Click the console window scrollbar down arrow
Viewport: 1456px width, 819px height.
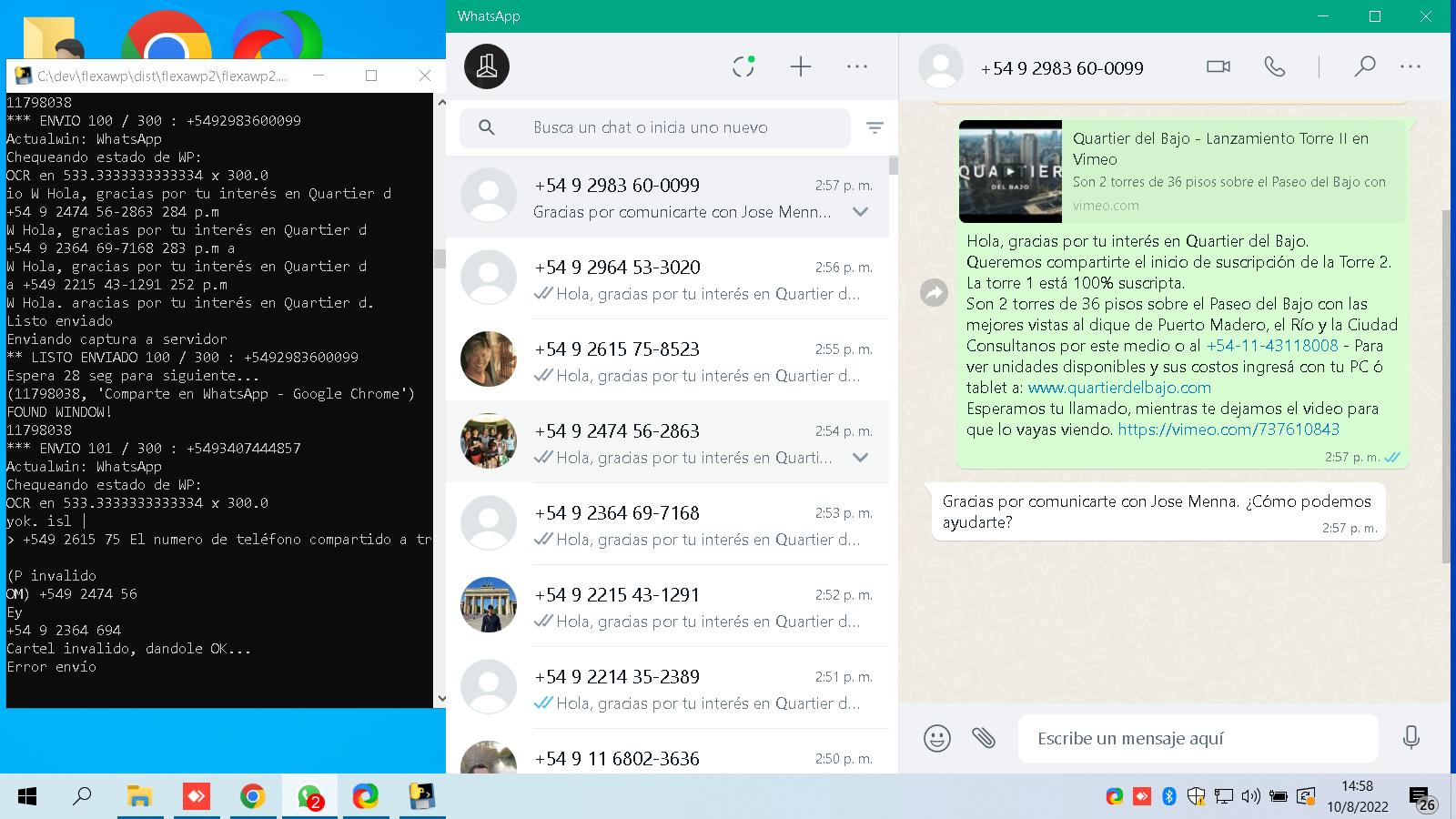pyautogui.click(x=441, y=699)
